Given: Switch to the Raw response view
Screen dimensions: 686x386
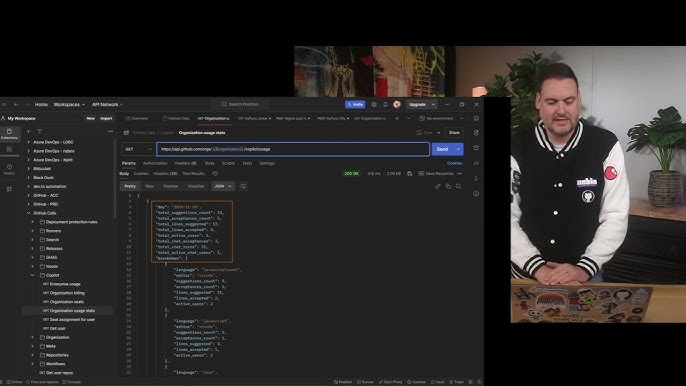Looking at the screenshot, I should tap(149, 186).
